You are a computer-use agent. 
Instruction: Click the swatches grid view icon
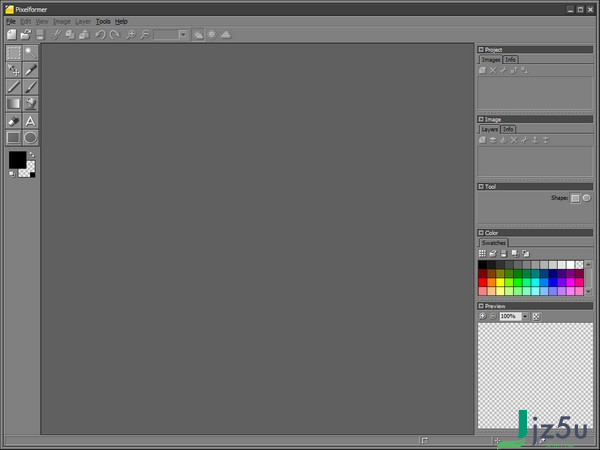(483, 253)
